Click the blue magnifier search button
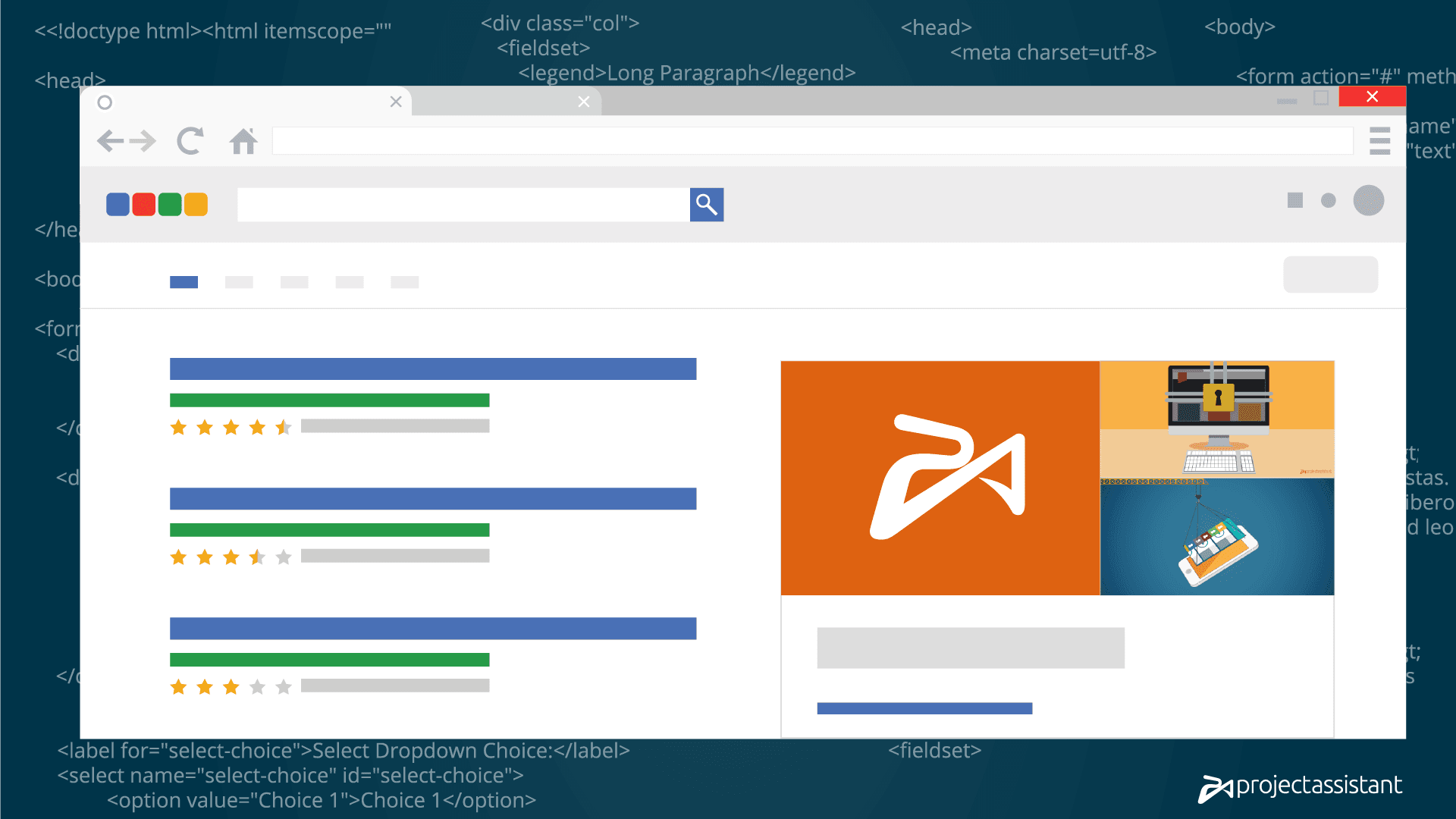The image size is (1456, 819). [x=706, y=205]
